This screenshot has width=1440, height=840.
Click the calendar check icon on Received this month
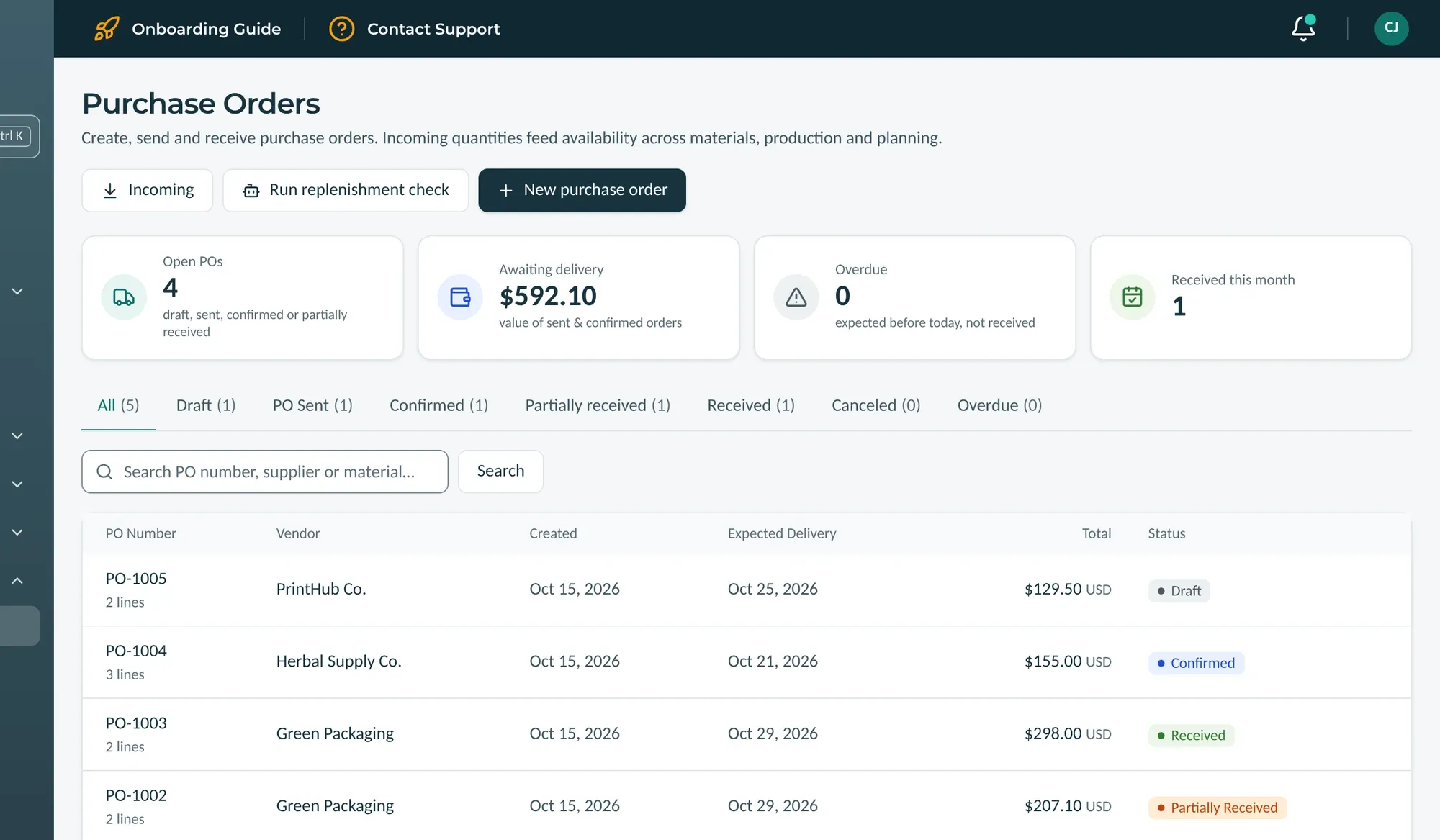tap(1133, 297)
